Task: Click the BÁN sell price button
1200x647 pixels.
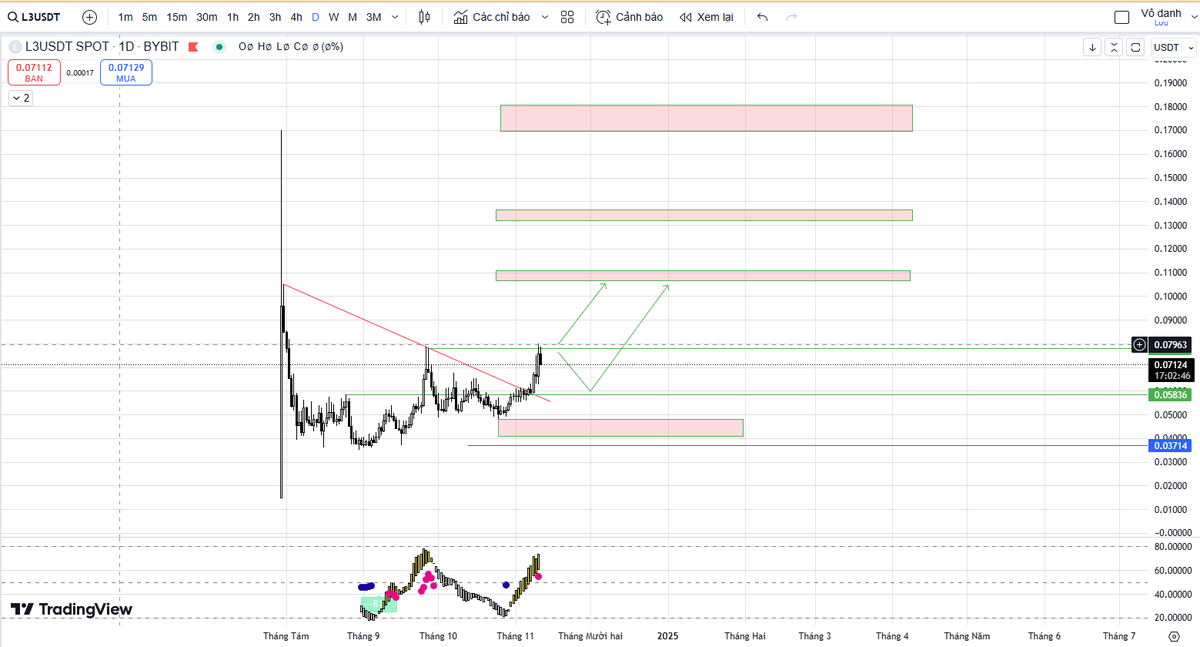Action: tap(34, 72)
